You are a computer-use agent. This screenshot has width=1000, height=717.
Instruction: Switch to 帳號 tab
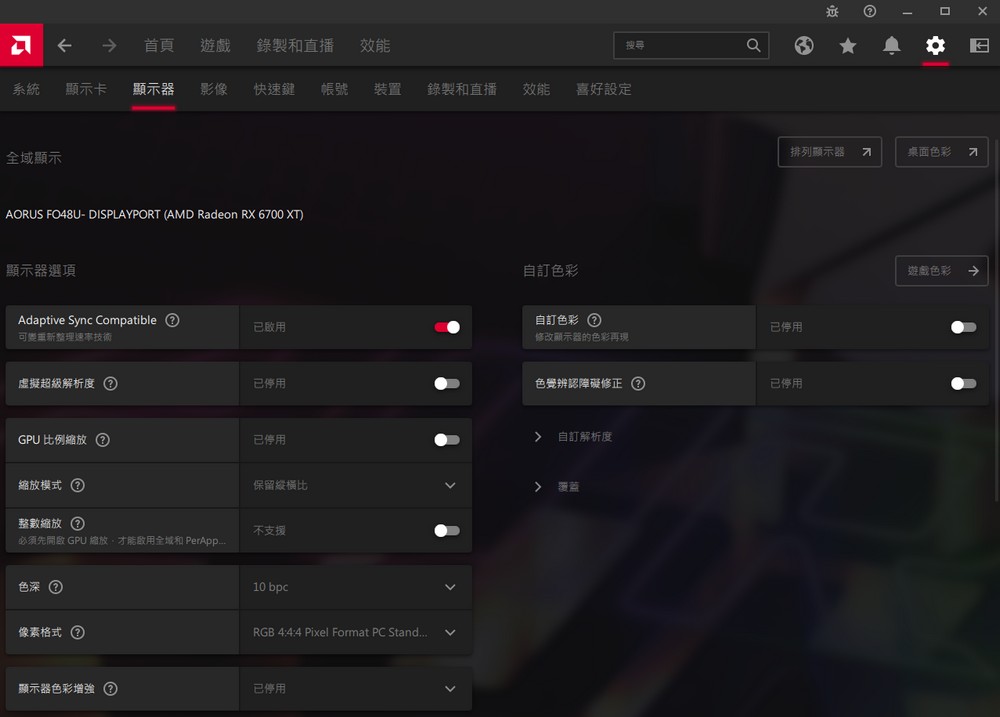tap(335, 89)
